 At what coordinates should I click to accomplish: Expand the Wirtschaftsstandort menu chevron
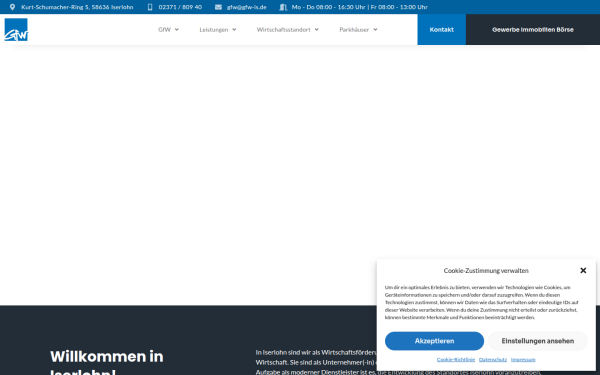pyautogui.click(x=317, y=29)
